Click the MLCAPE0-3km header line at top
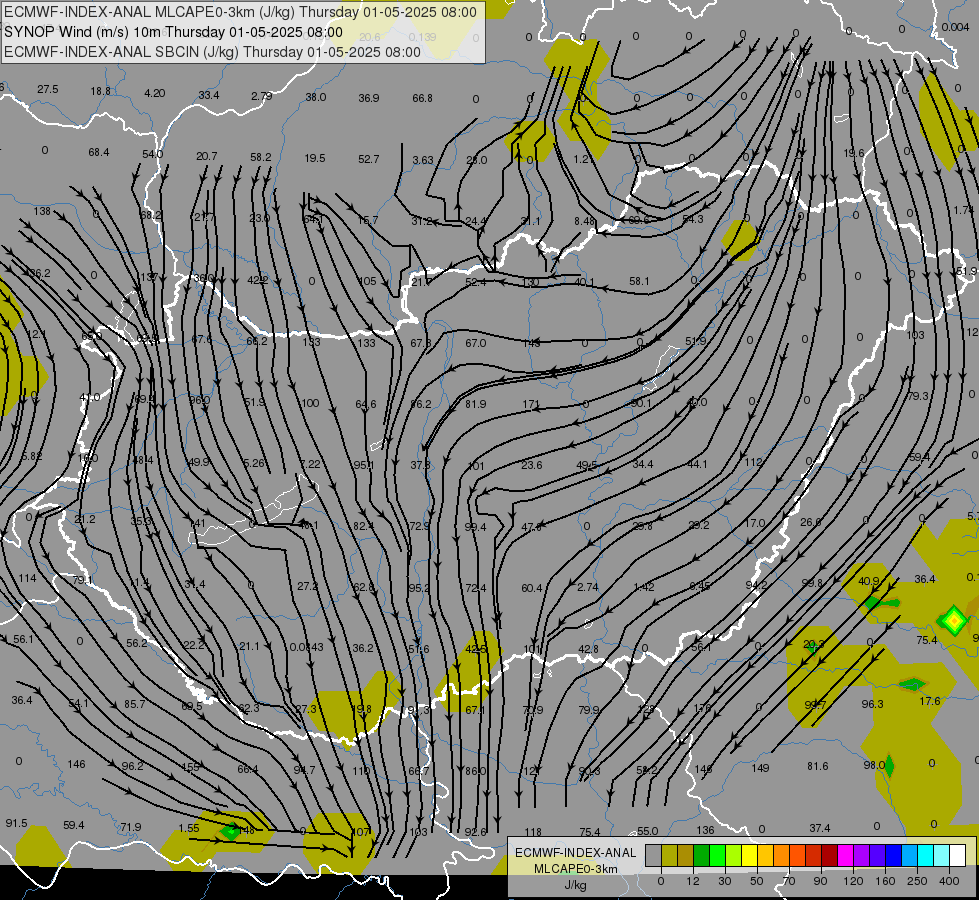 tap(241, 12)
